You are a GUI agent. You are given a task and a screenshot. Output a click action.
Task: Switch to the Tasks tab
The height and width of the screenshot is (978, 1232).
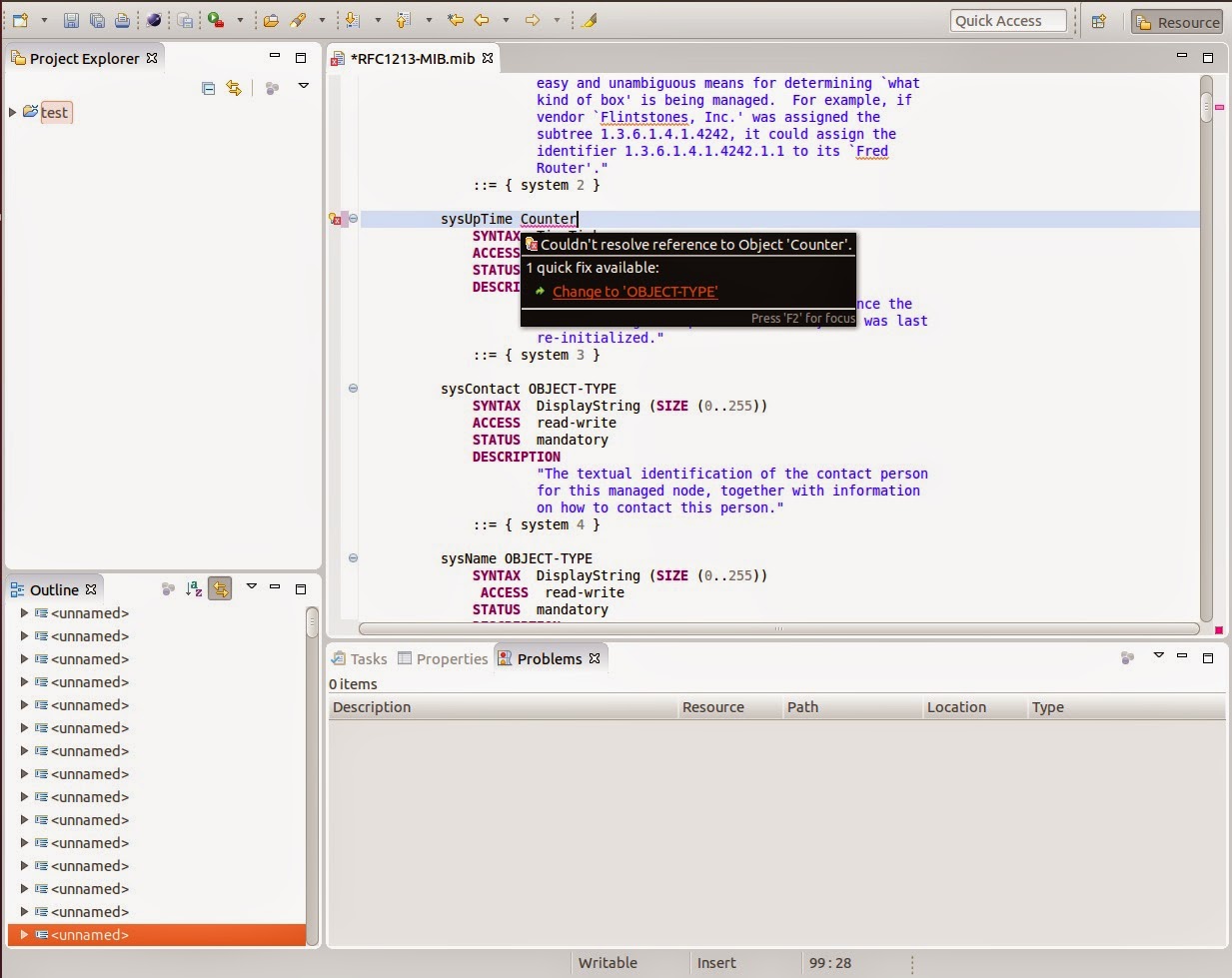[x=360, y=658]
